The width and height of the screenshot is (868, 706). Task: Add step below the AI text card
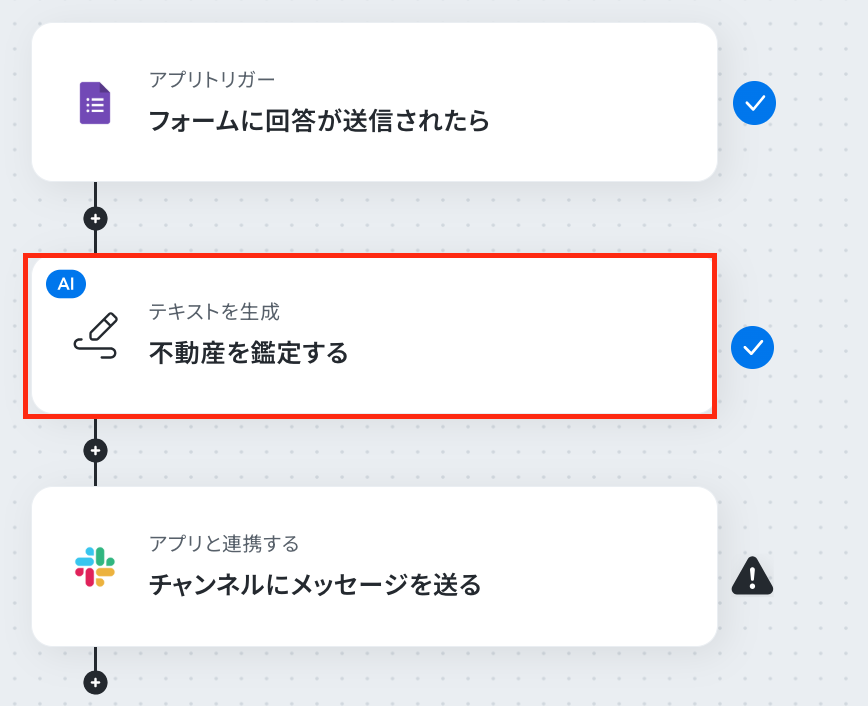pos(95,451)
